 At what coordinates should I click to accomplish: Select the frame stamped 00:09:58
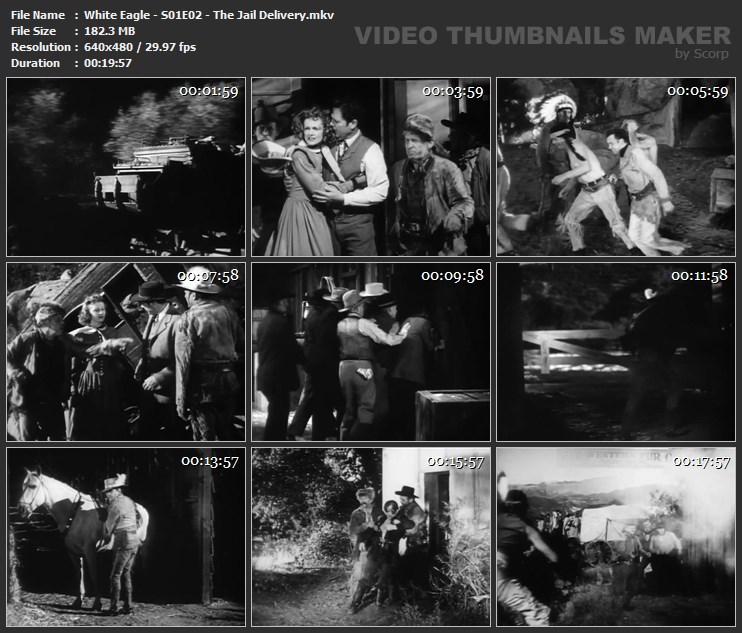pyautogui.click(x=371, y=352)
